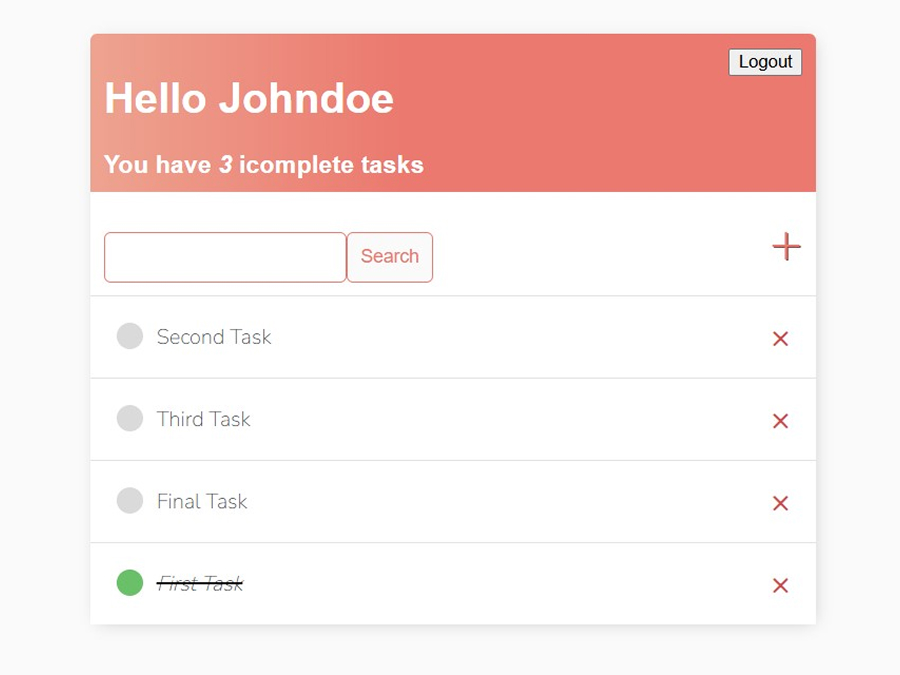Click the plus icon to add a task
The image size is (900, 675).
(x=786, y=247)
